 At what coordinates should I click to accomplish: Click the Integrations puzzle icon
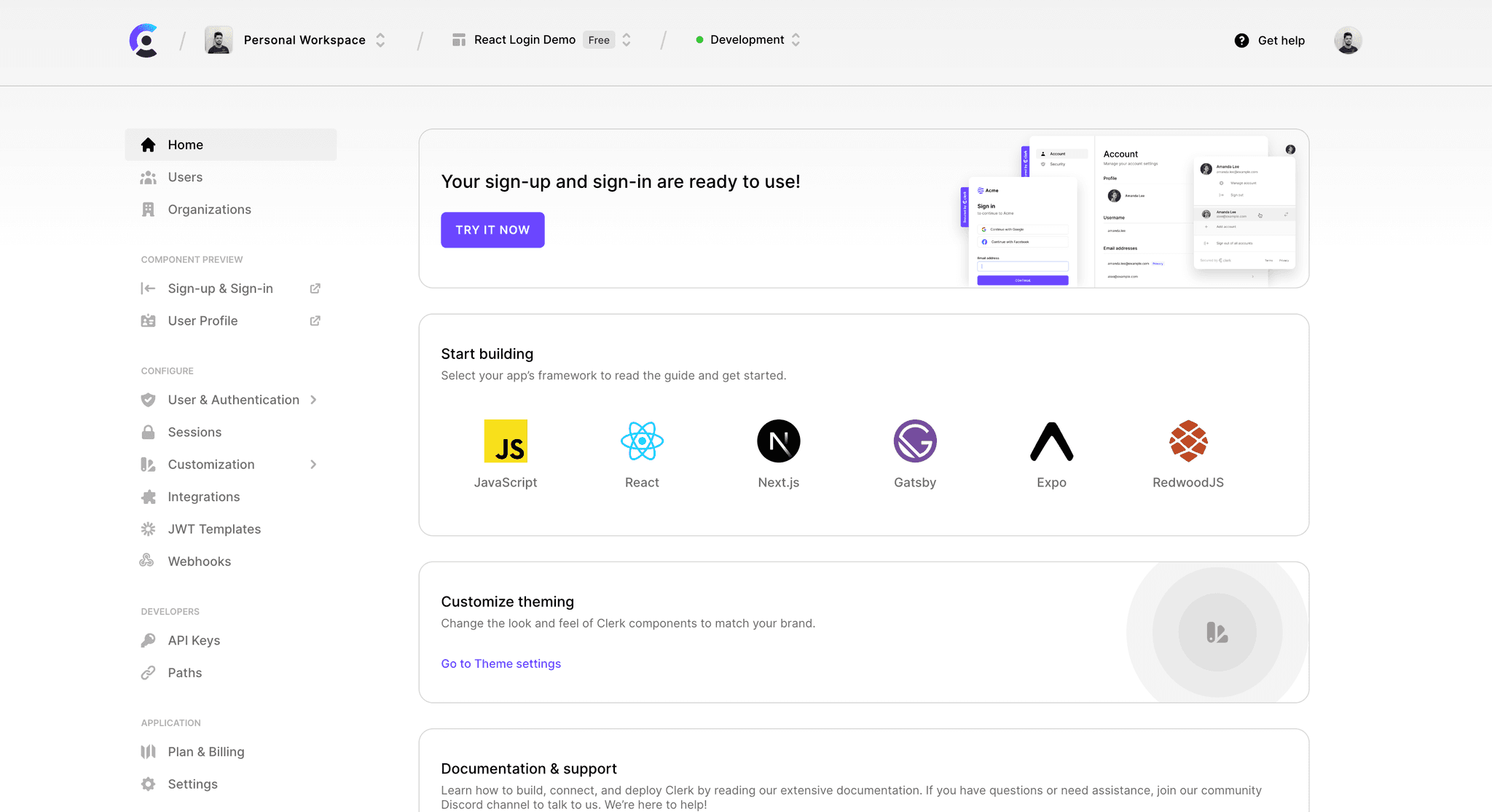click(148, 497)
